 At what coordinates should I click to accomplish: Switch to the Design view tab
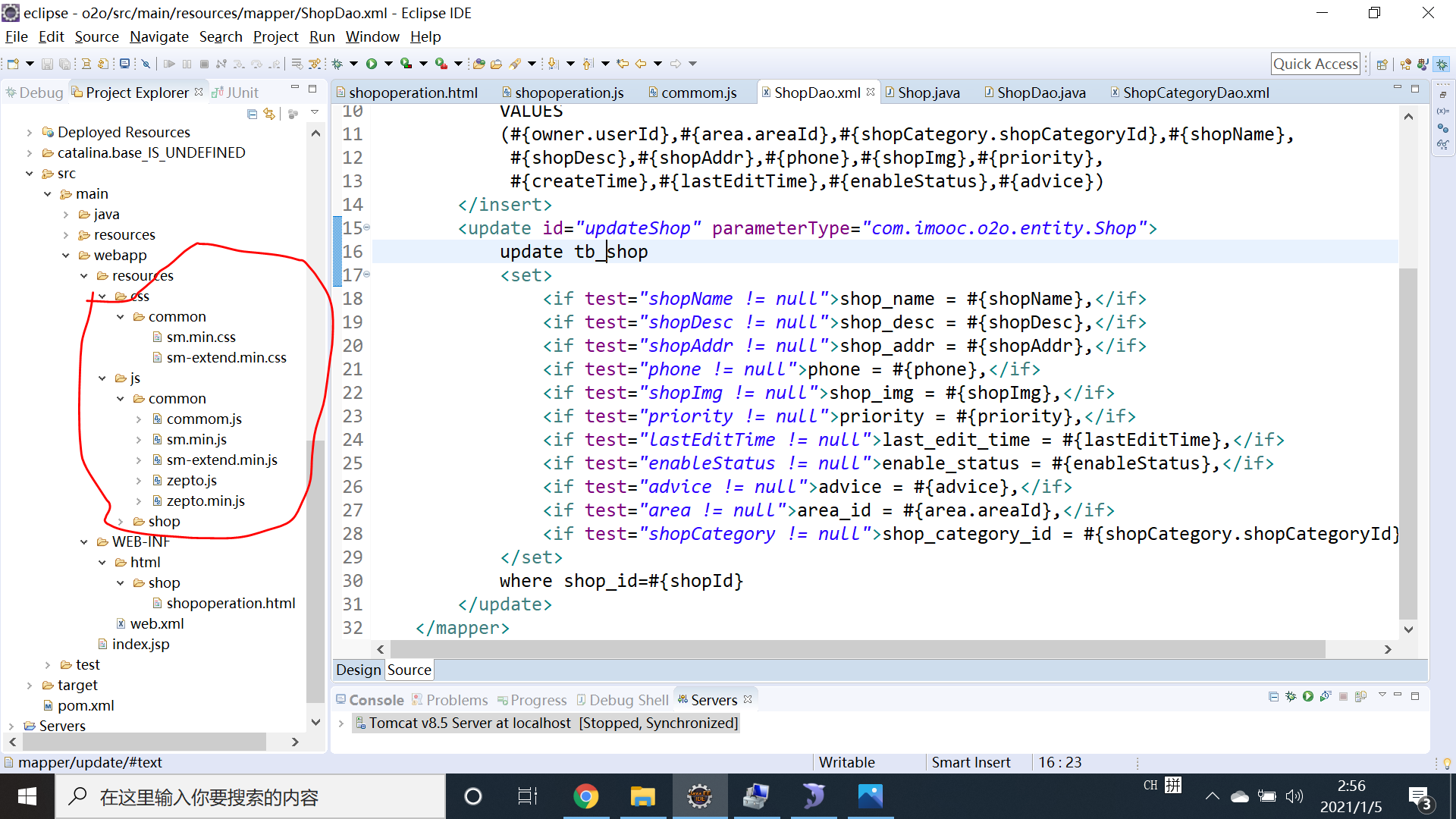pos(358,670)
